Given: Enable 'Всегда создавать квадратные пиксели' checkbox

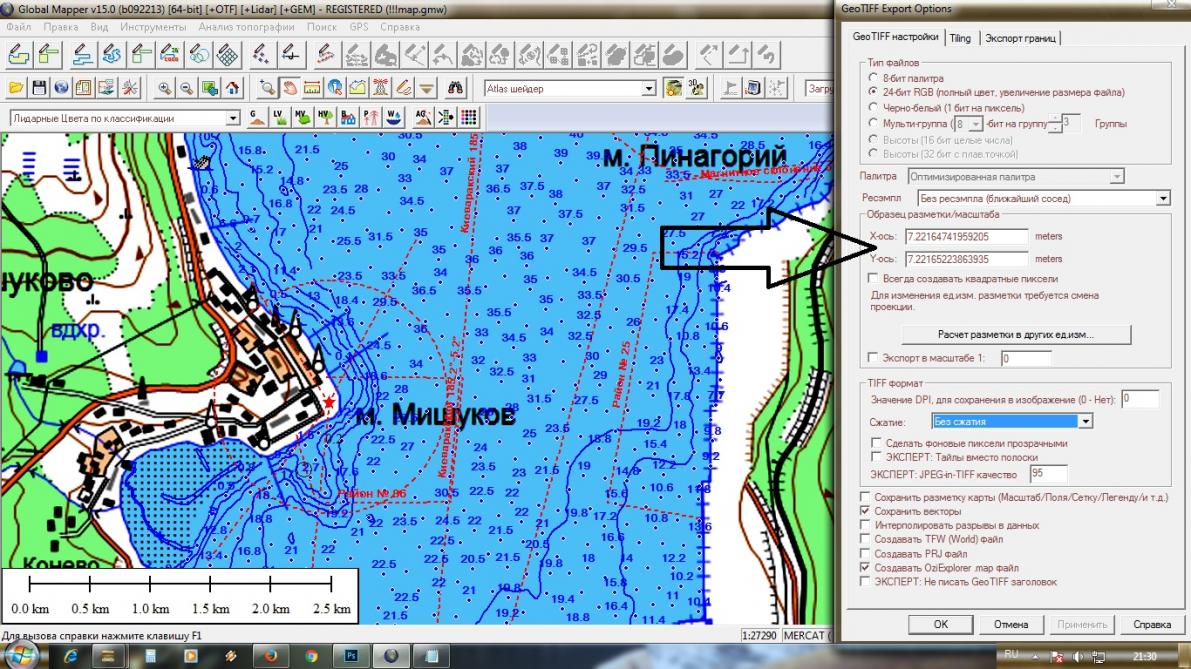Looking at the screenshot, I should tap(874, 278).
